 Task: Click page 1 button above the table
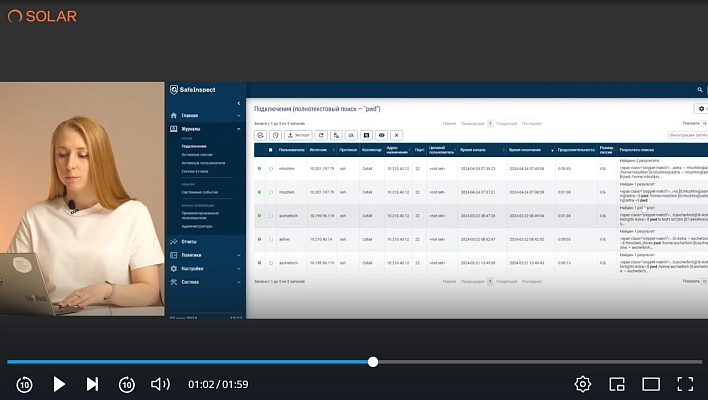490,123
